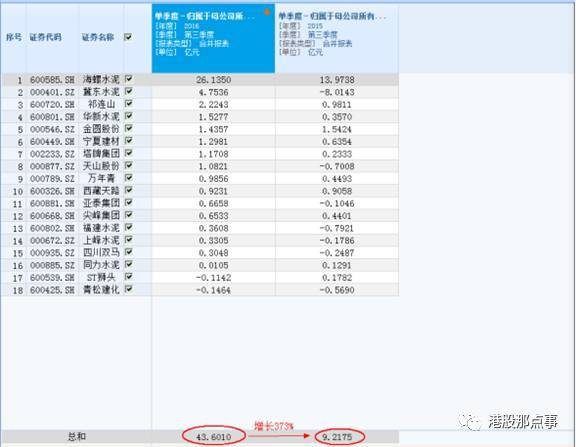Select the 2015 third-quarter column header

[337, 39]
